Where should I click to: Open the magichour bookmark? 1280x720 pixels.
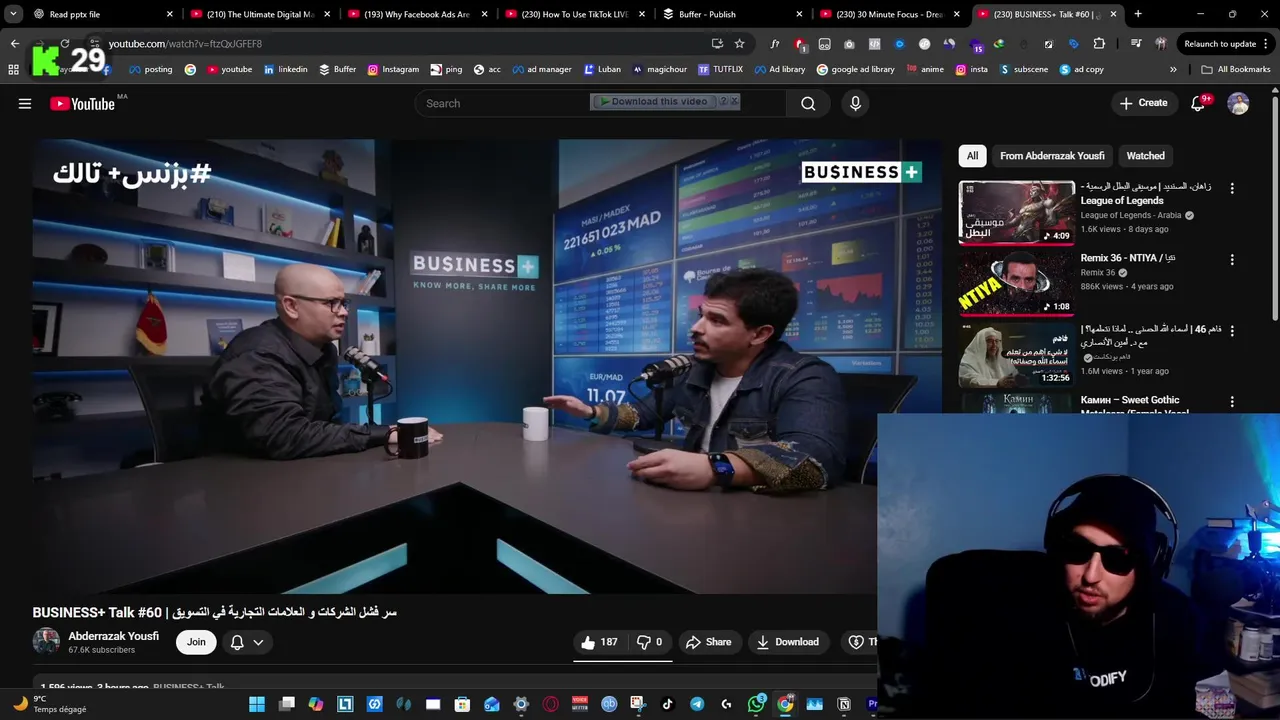[x=659, y=69]
